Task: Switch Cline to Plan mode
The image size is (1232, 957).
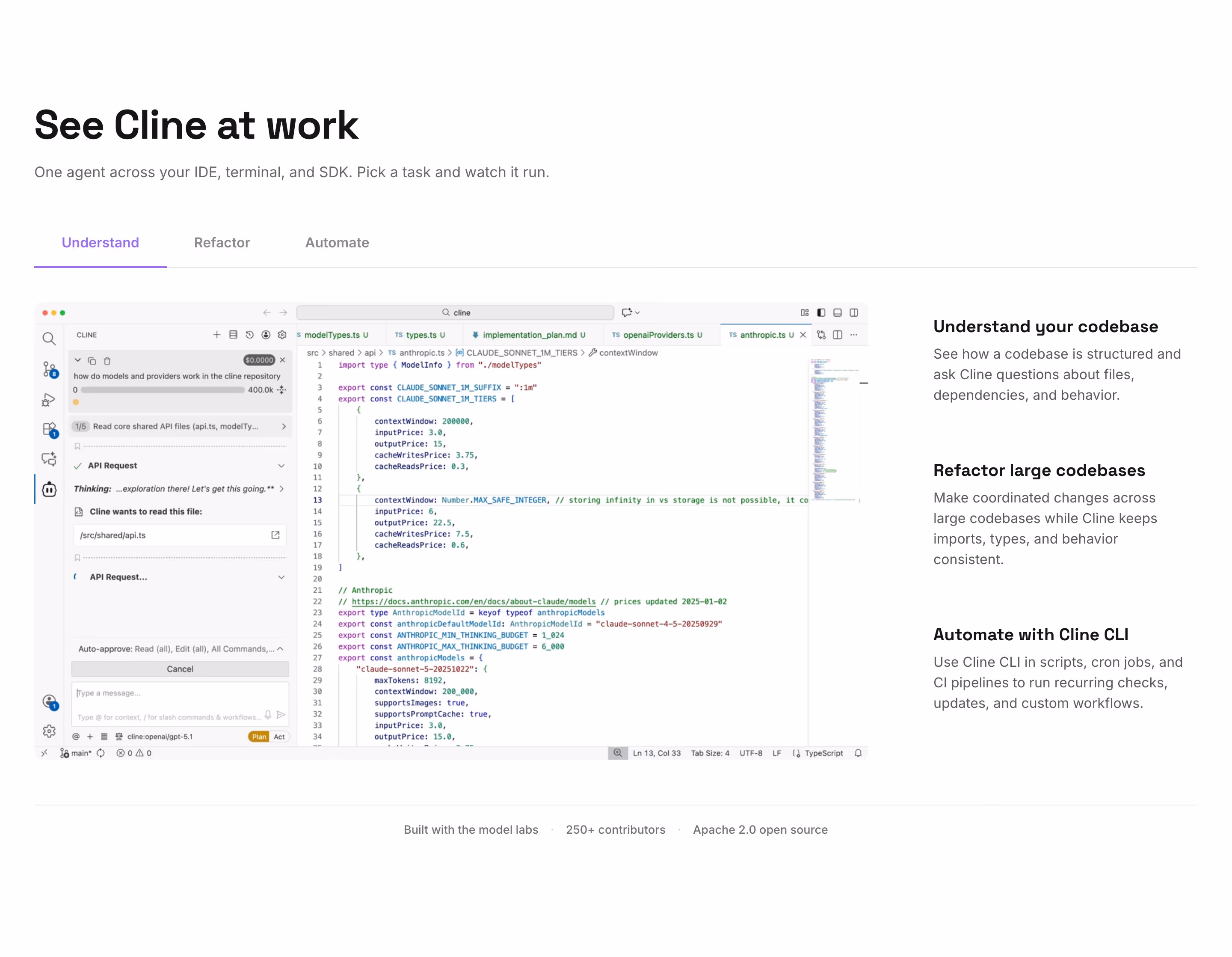Action: 259,737
